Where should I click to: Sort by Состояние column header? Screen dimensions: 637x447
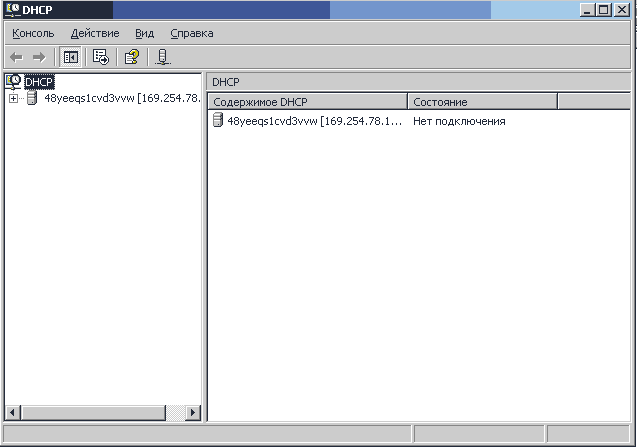[482, 102]
